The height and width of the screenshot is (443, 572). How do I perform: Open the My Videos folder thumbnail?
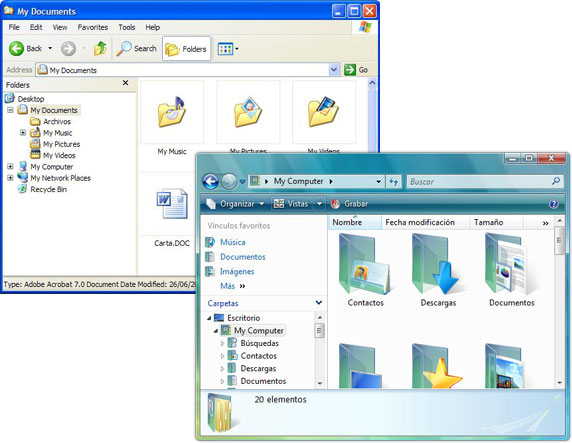click(x=324, y=112)
